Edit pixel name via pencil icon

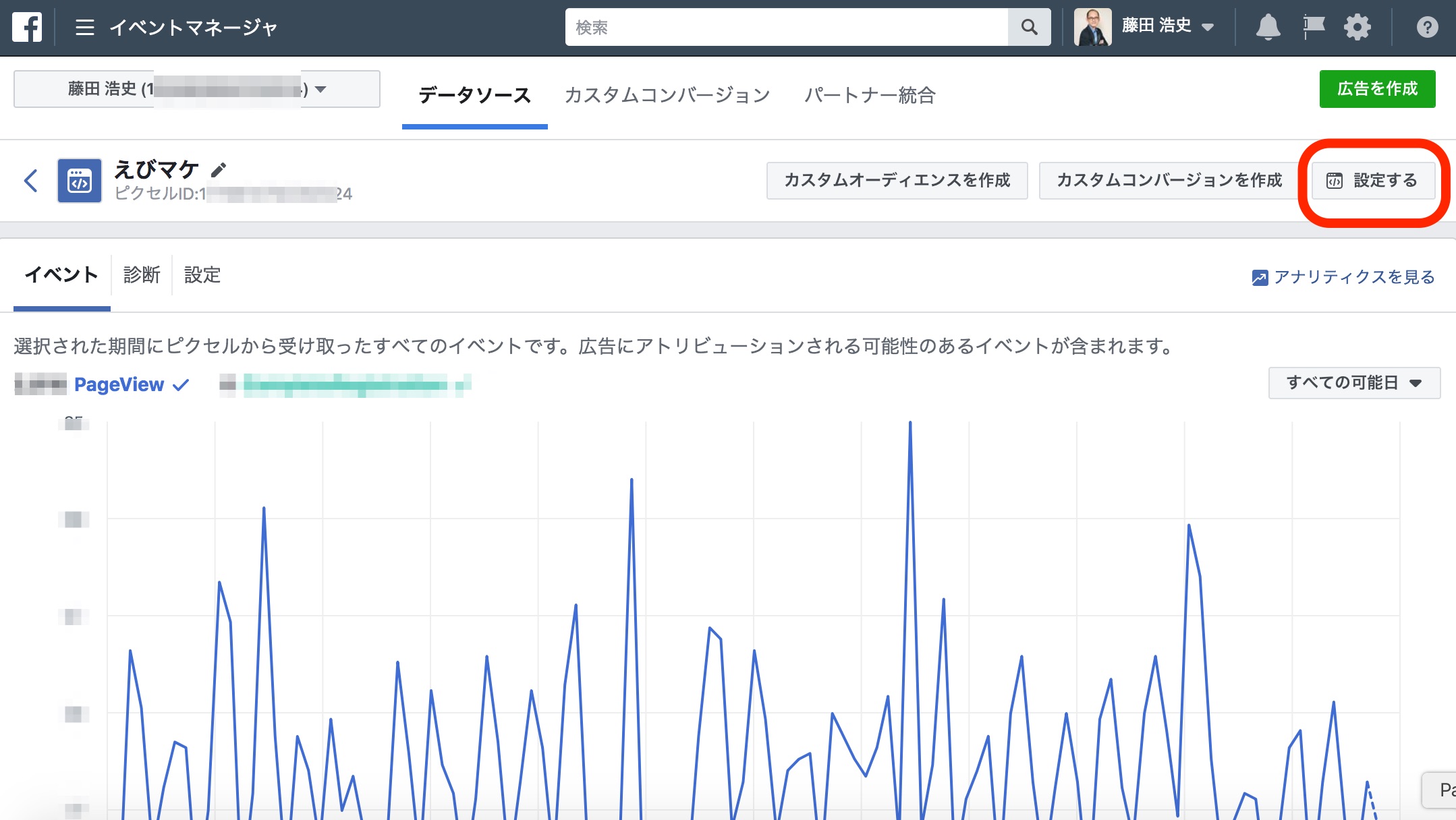219,170
